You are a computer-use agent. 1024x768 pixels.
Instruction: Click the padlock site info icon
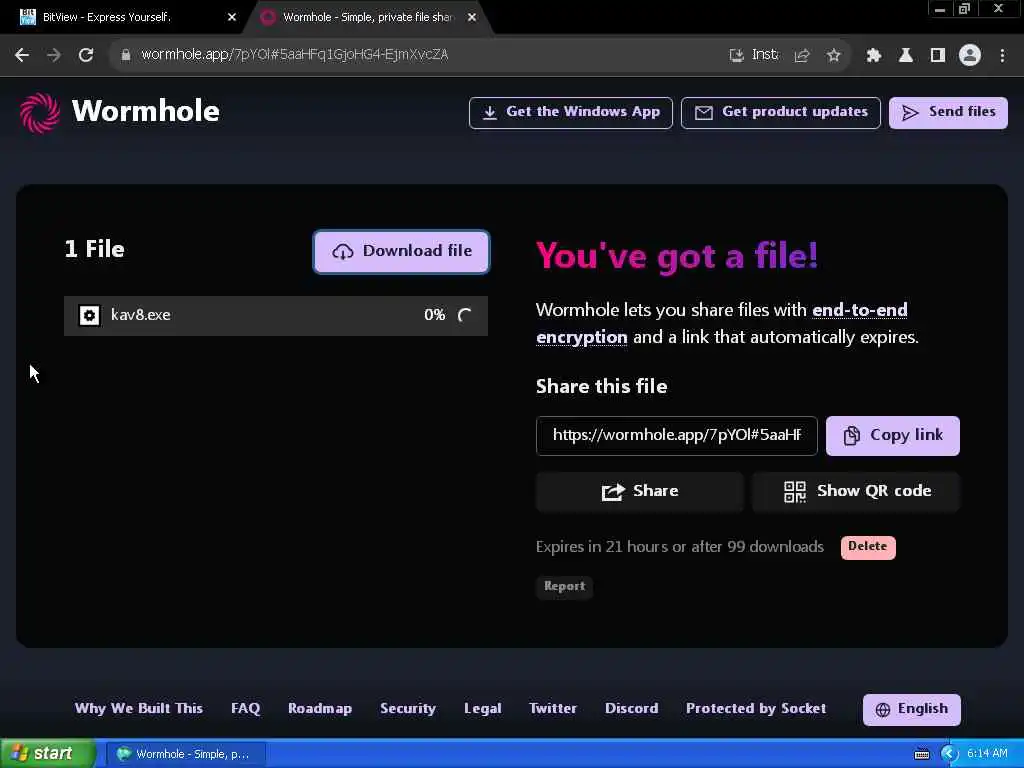pyautogui.click(x=126, y=55)
